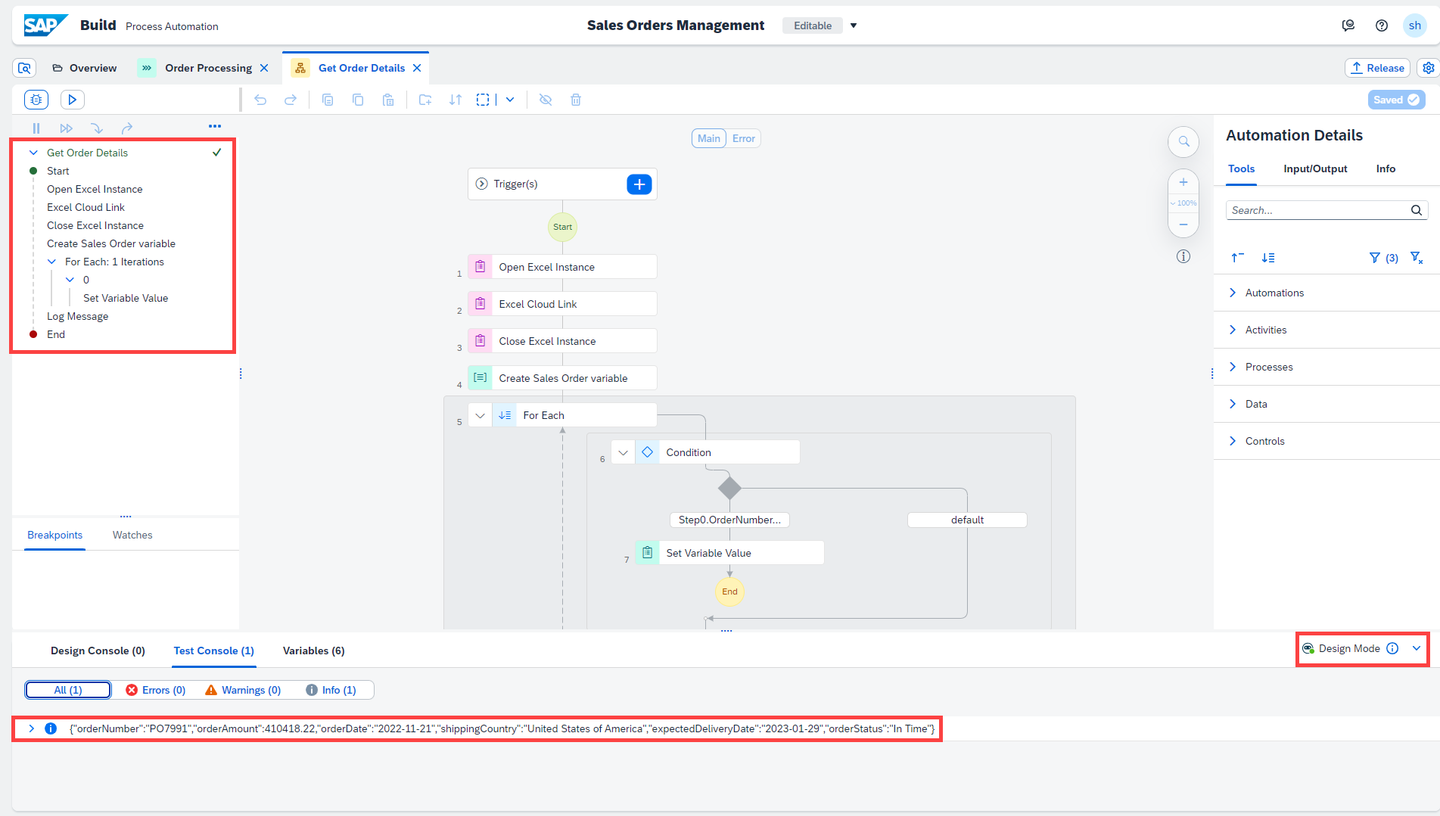Click the step-over debugger arrow

point(127,128)
